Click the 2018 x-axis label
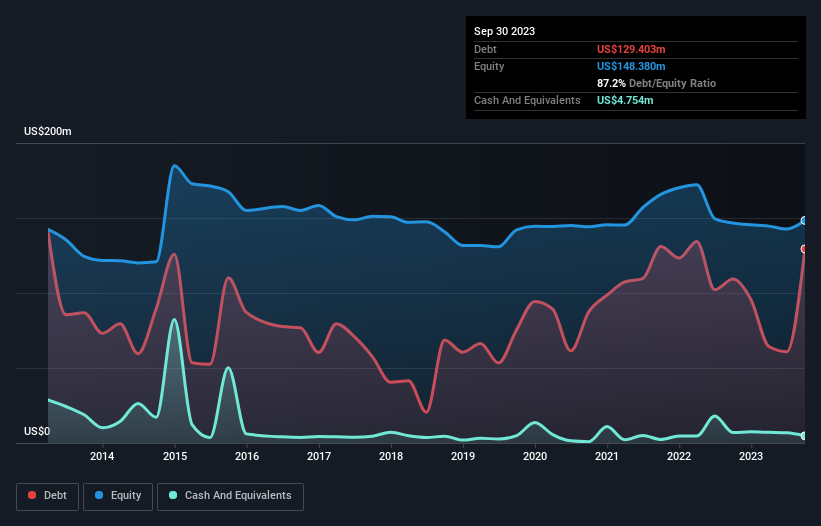This screenshot has height=526, width=821. point(391,456)
